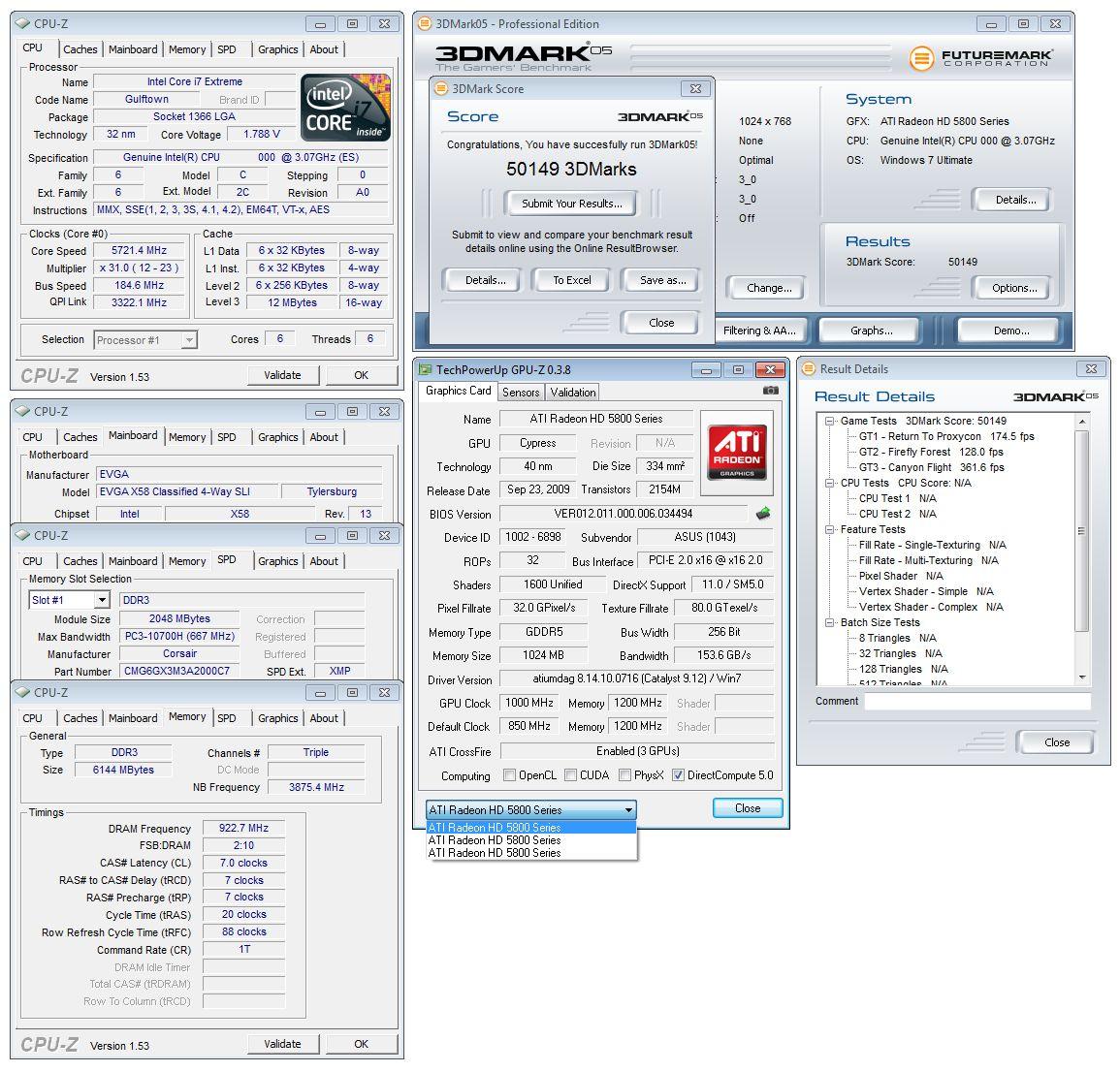Click the Demo... button in 3DMark05
The width and height of the screenshot is (1120, 1072).
click(x=1011, y=331)
